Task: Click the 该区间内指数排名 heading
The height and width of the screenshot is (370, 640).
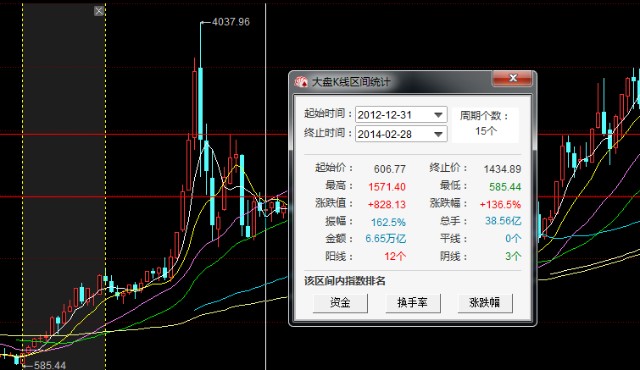Action: pos(345,281)
